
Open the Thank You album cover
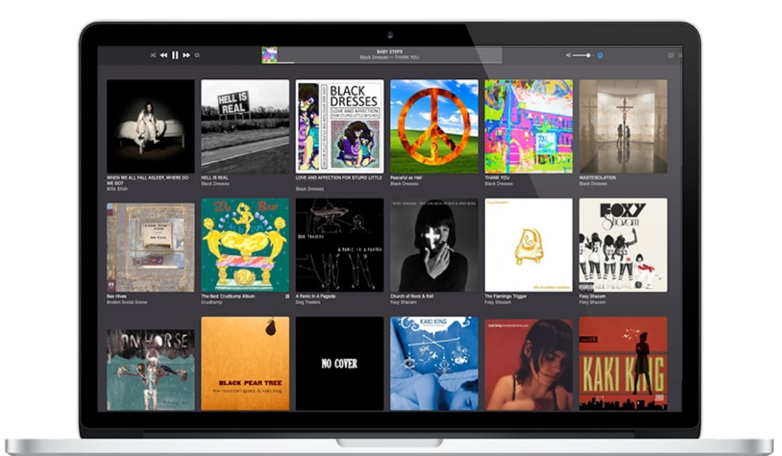tap(529, 126)
